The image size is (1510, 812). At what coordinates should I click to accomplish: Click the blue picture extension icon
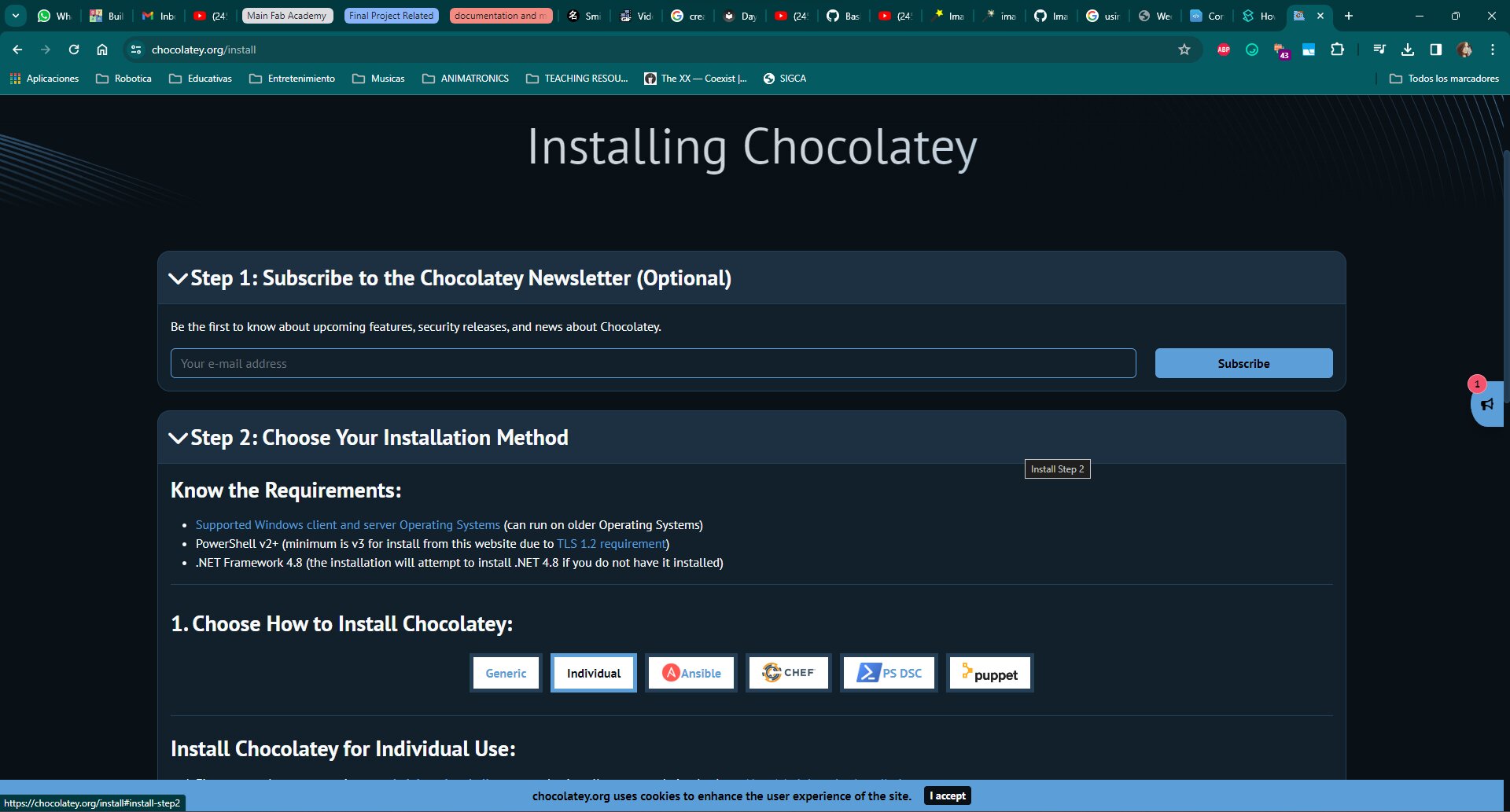pyautogui.click(x=1309, y=50)
